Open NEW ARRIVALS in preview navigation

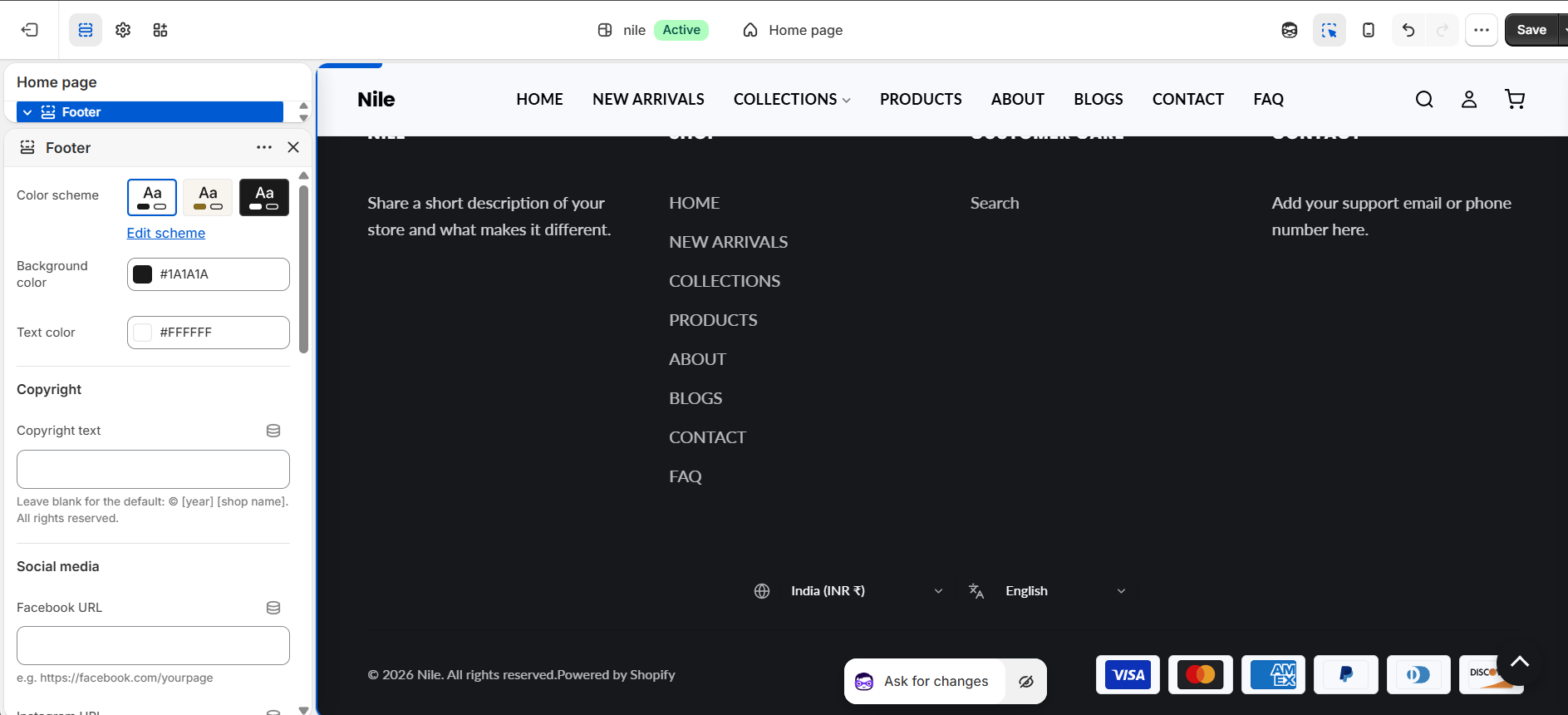648,99
